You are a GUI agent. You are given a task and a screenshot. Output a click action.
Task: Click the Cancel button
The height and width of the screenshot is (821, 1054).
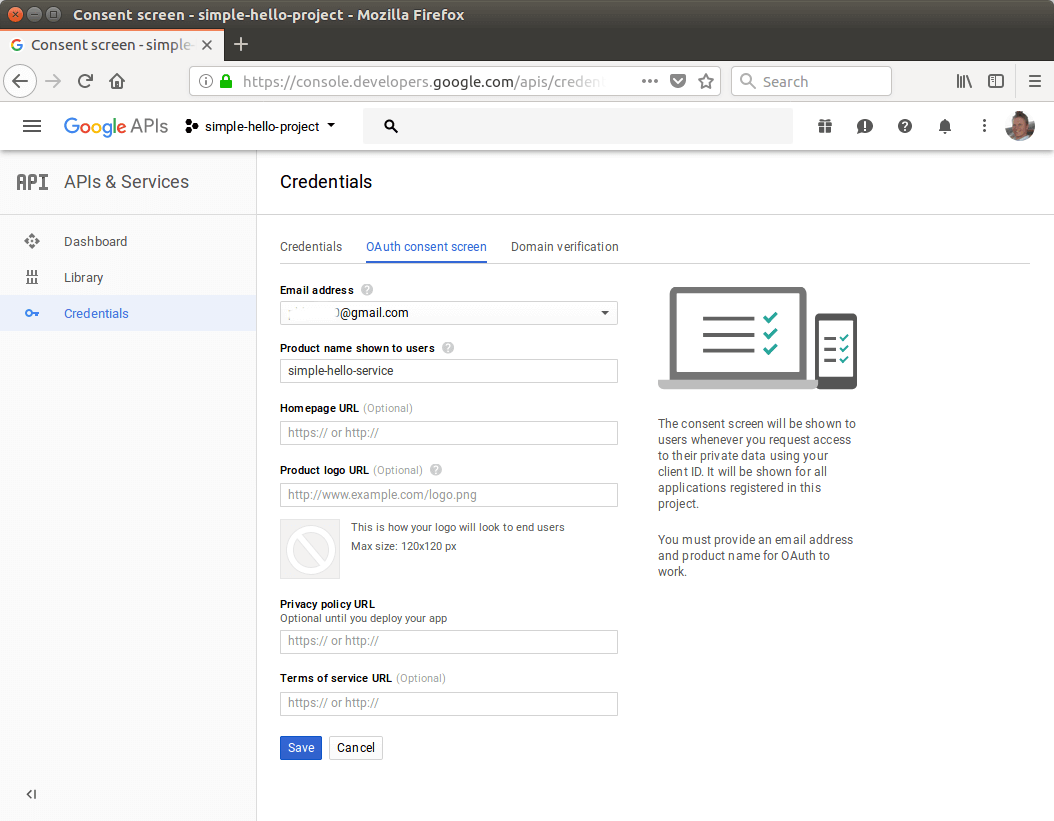coord(356,748)
